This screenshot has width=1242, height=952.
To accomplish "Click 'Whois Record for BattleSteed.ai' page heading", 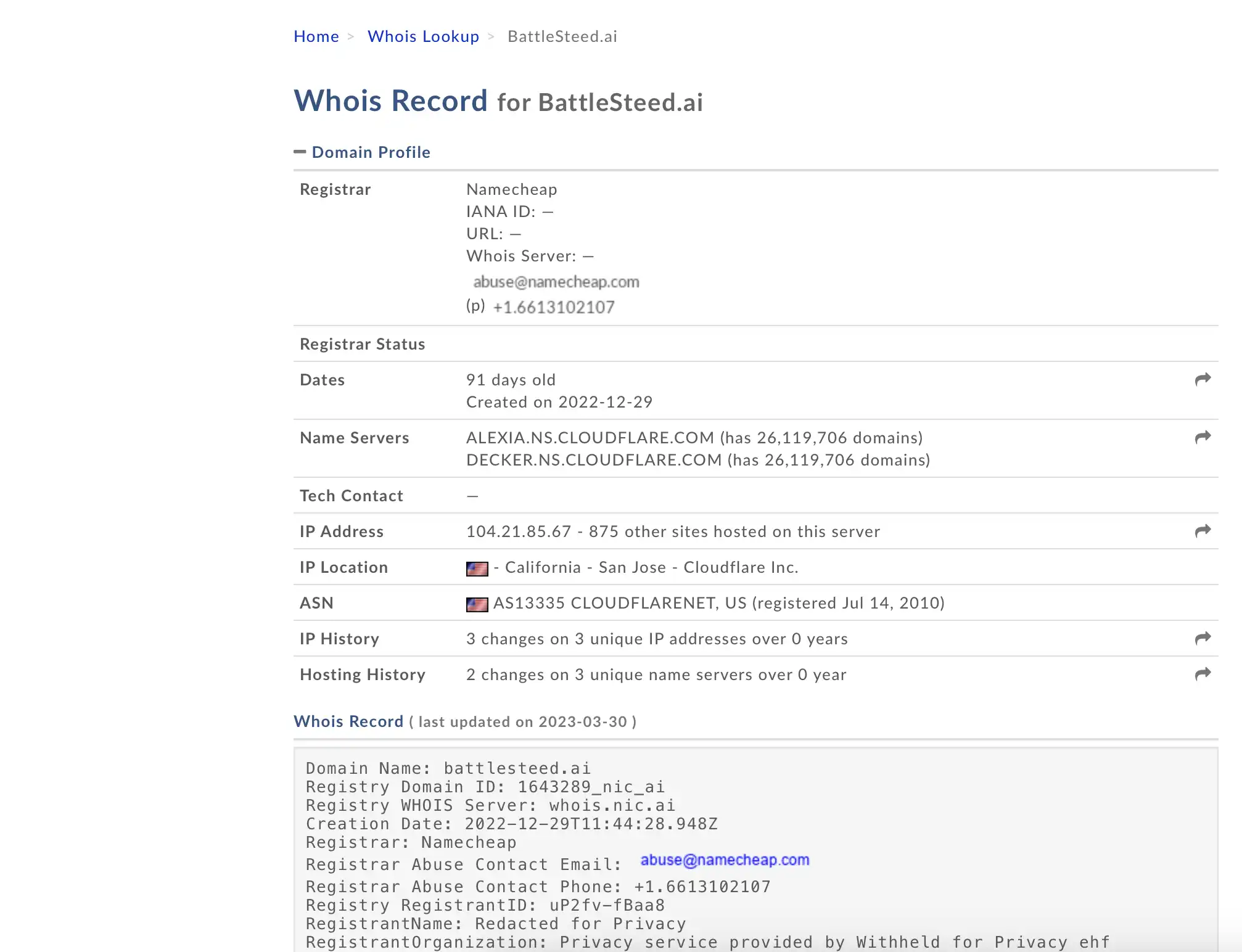I will click(498, 101).
